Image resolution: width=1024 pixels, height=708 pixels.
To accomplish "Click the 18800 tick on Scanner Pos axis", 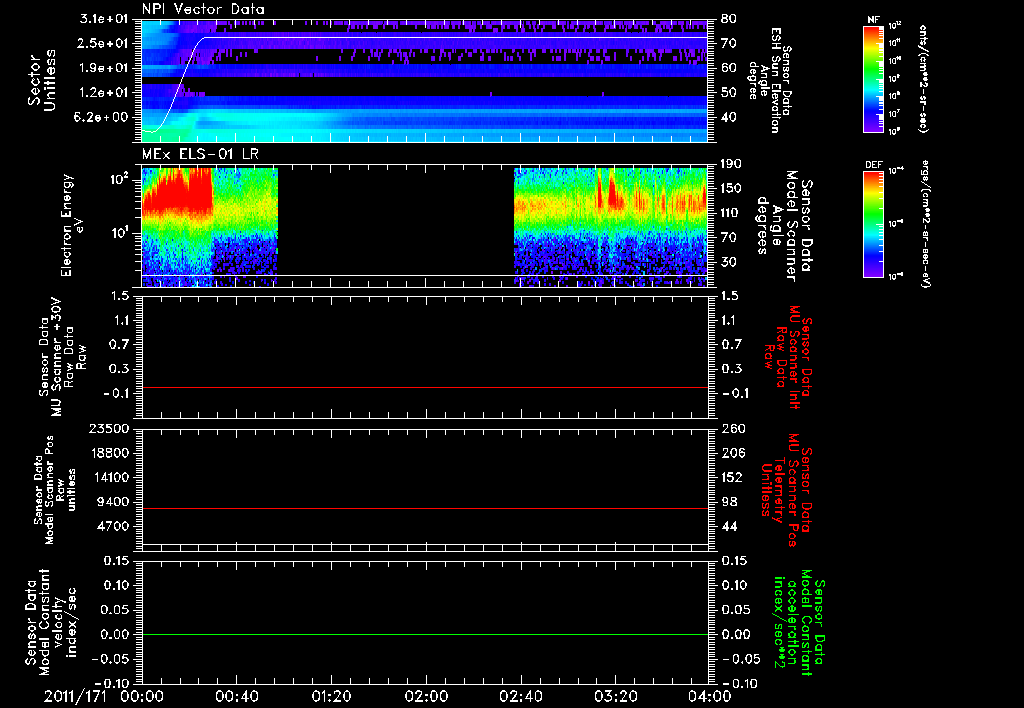I will (108, 453).
